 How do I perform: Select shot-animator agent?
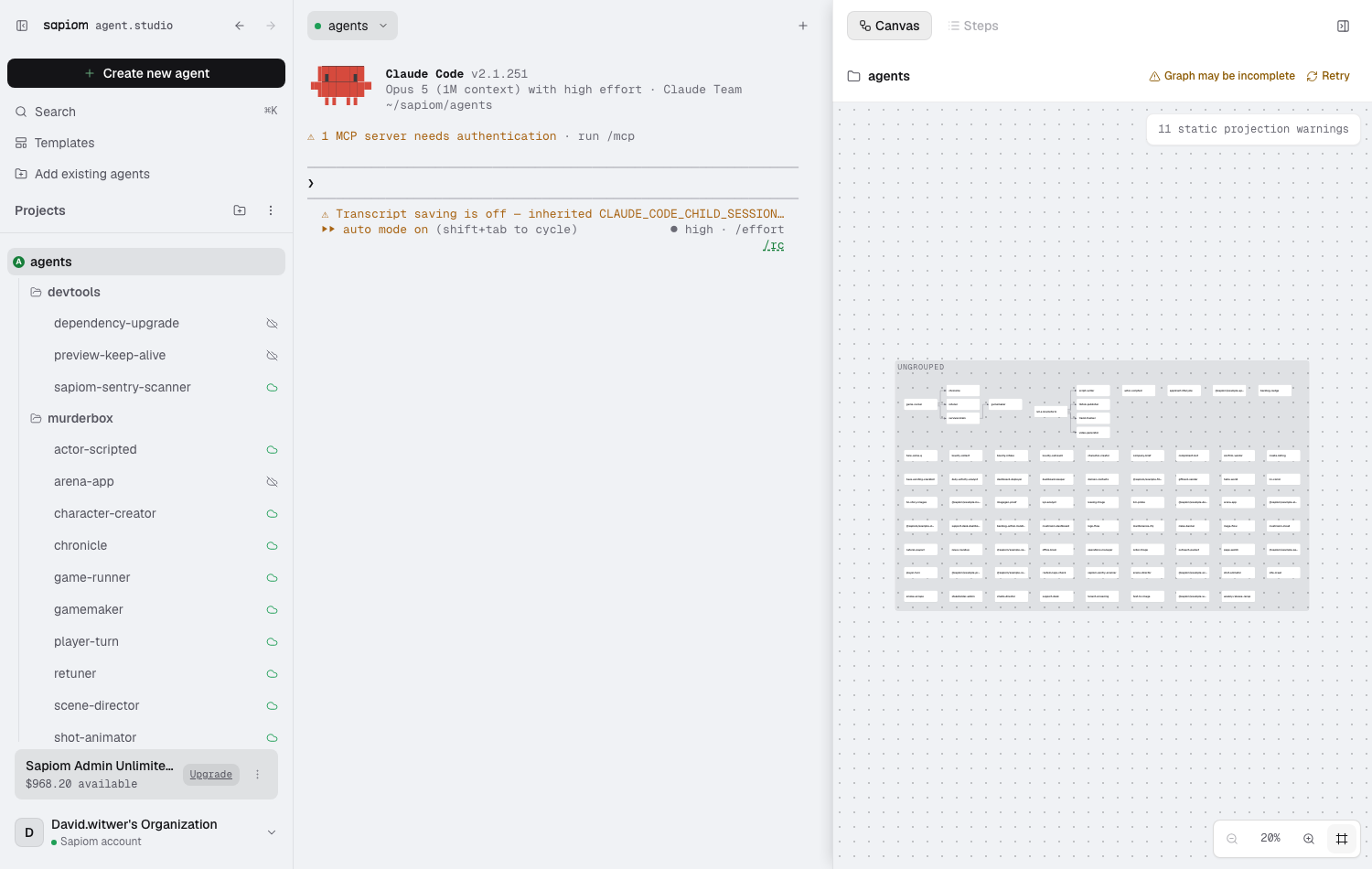pos(95,737)
